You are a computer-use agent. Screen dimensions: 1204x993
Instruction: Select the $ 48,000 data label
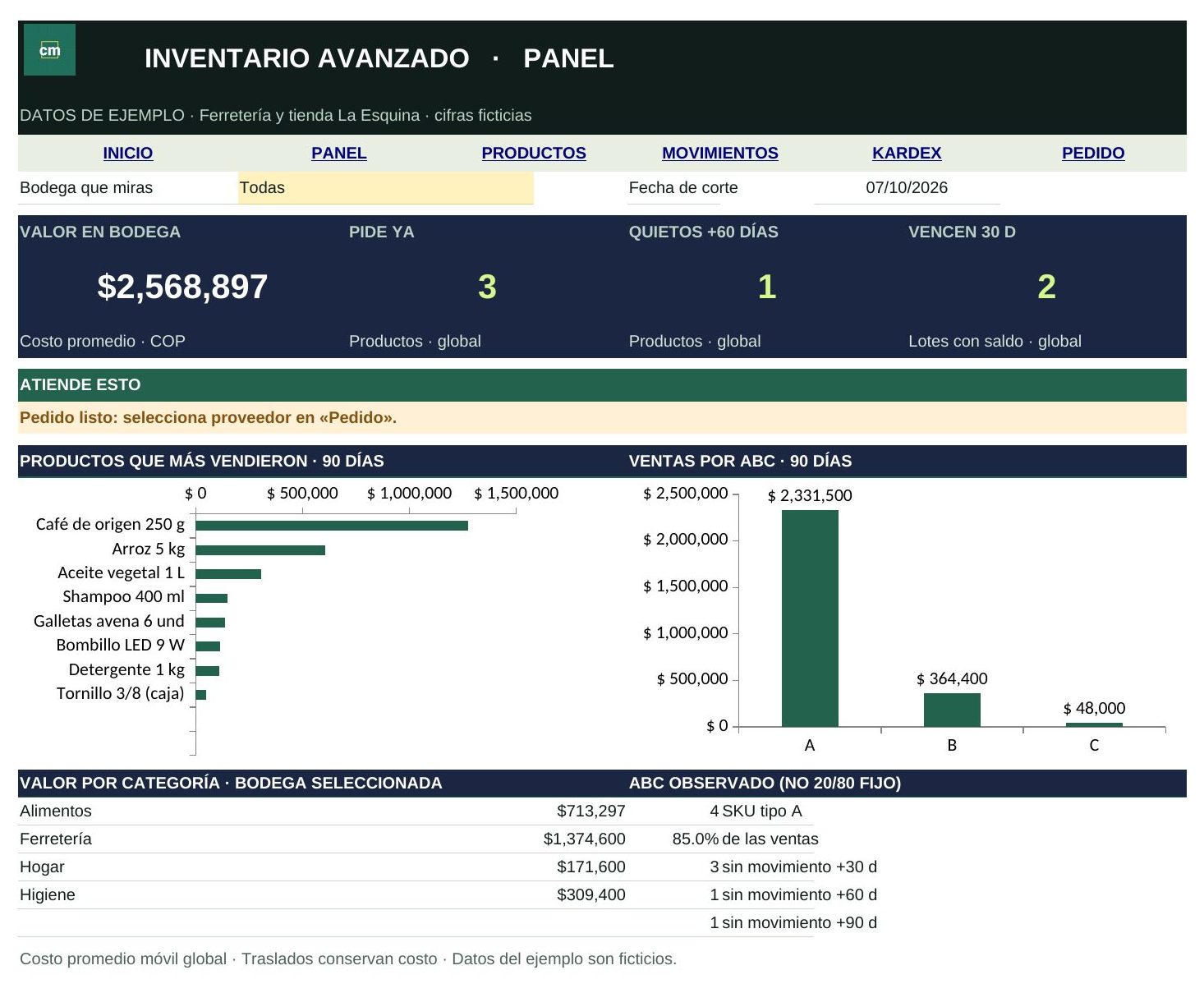[x=1094, y=708]
